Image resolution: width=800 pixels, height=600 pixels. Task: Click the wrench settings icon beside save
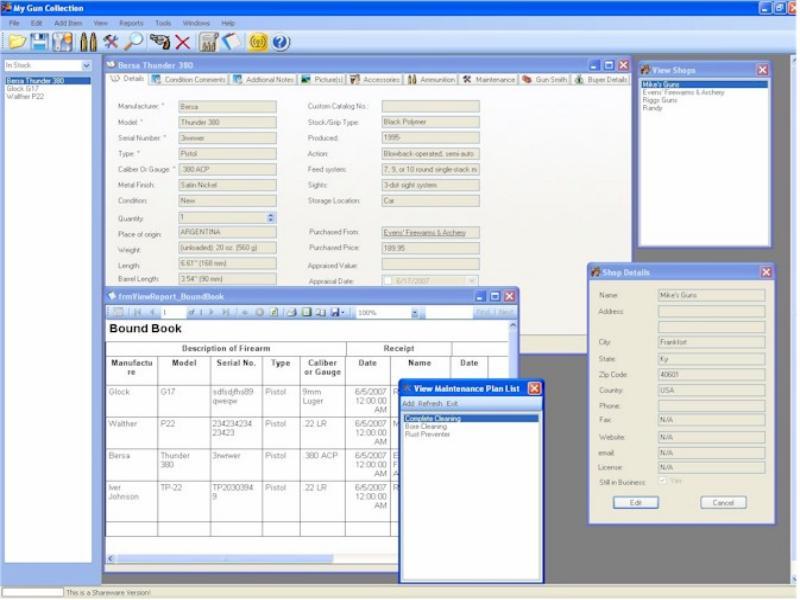(63, 42)
